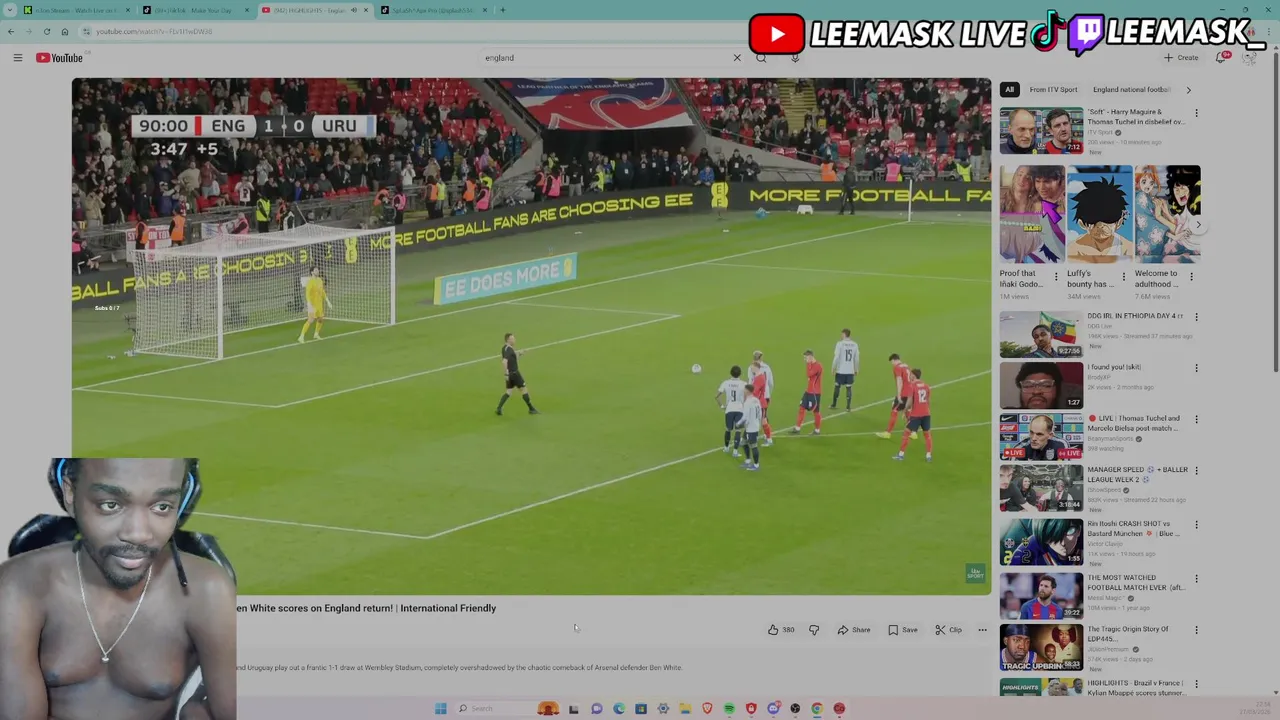This screenshot has width=1280, height=720.
Task: Open THE MOST WATCHED FOOTBALL MATCH video
Action: (1041, 594)
